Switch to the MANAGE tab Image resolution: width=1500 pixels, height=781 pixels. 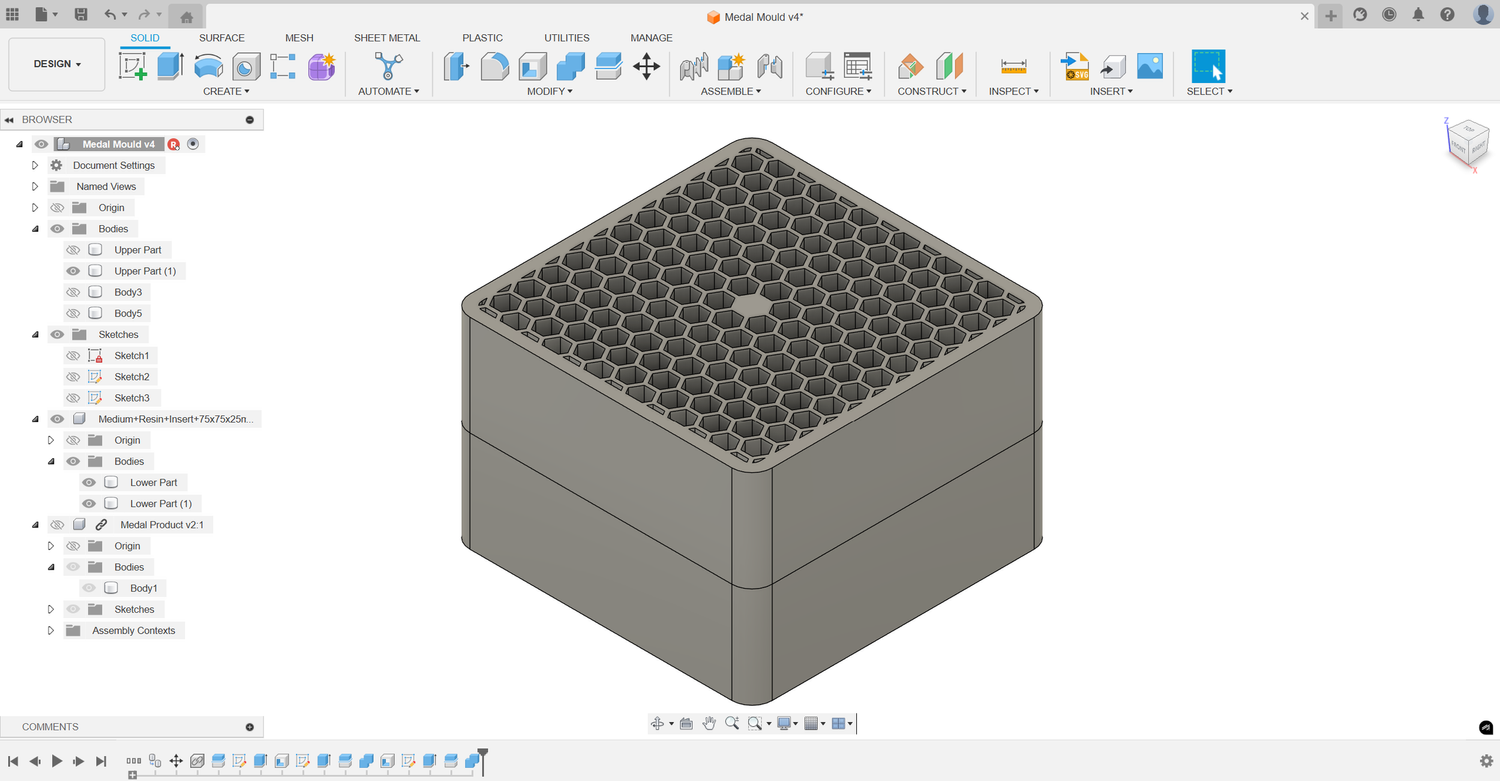point(651,38)
